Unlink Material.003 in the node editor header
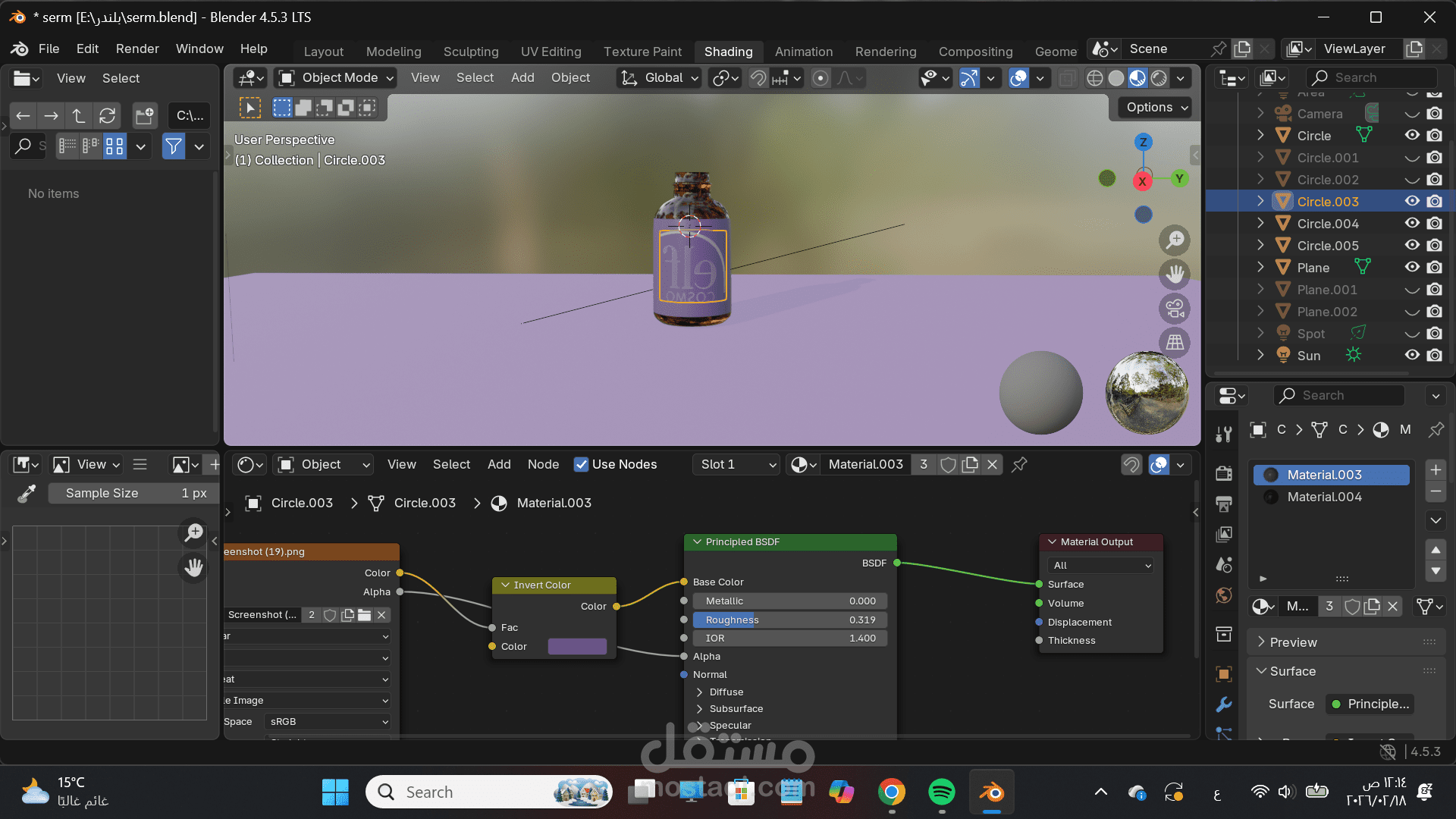This screenshot has height=819, width=1456. pyautogui.click(x=992, y=465)
